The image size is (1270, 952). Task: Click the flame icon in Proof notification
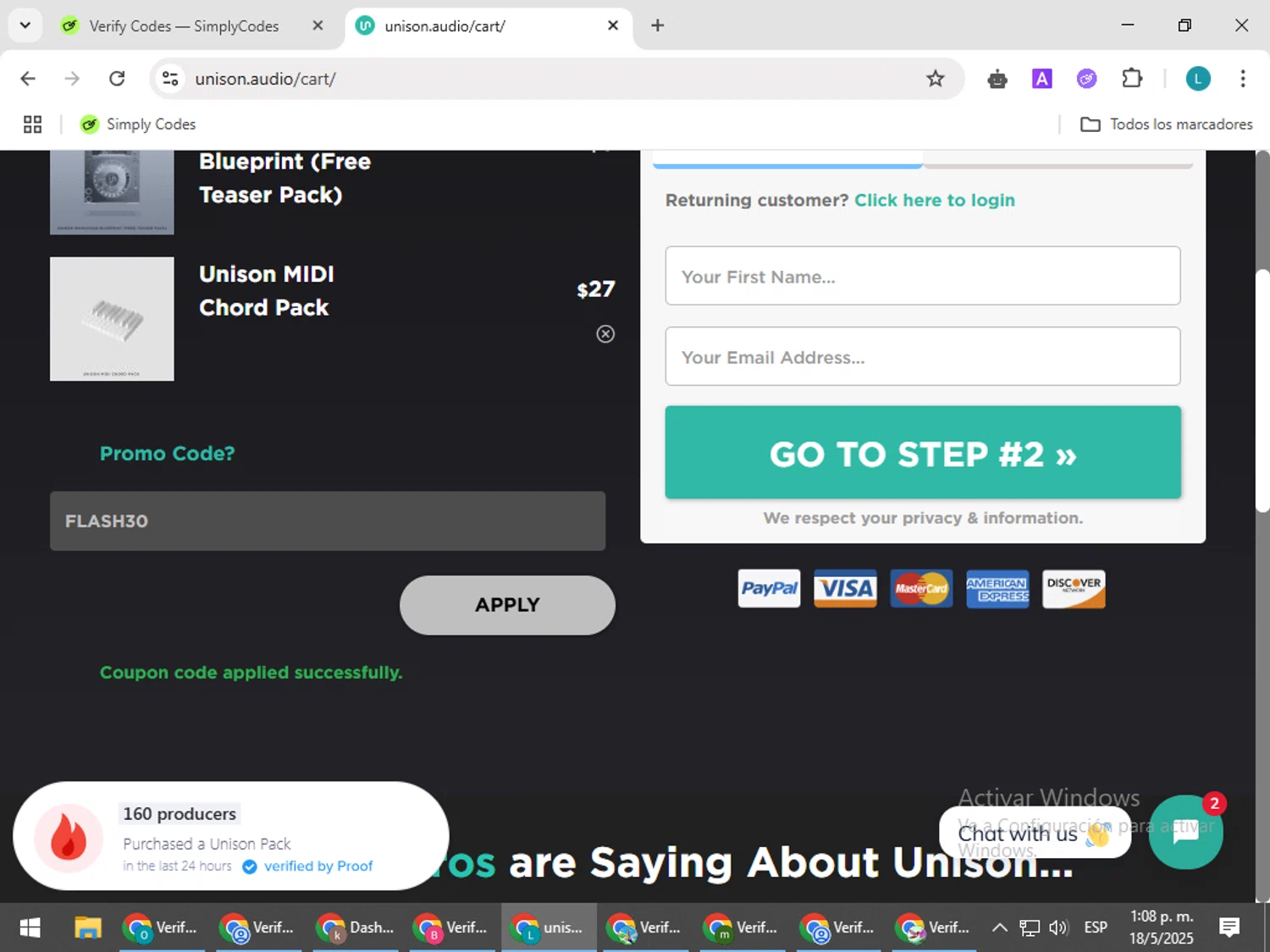click(69, 838)
